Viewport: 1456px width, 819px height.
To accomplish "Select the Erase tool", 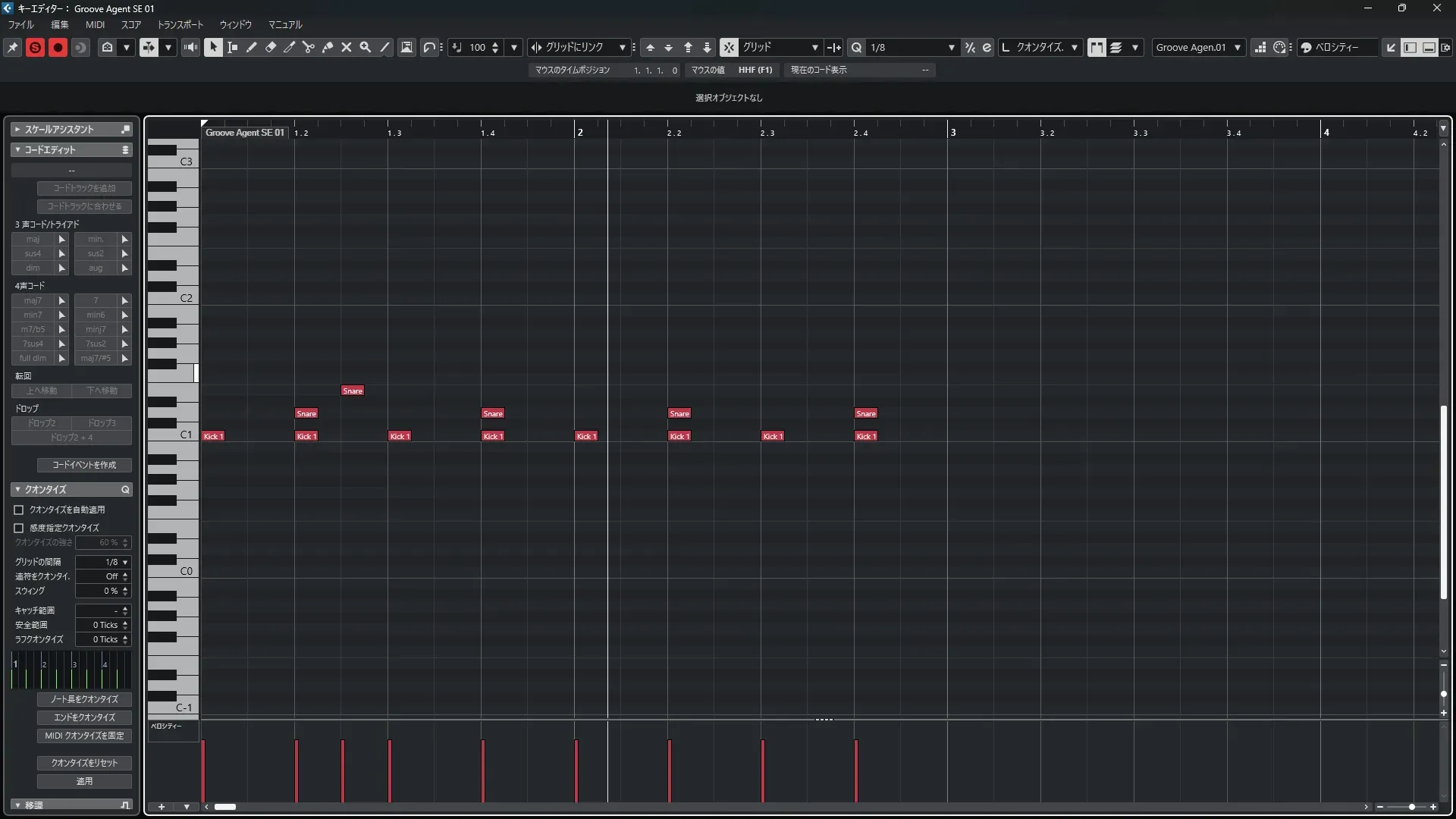I will (x=270, y=47).
